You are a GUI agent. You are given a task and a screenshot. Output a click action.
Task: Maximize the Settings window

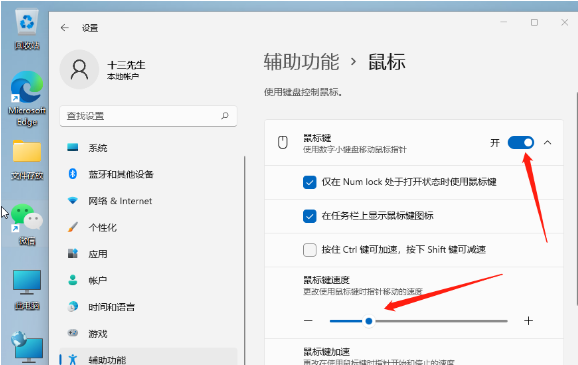534,22
